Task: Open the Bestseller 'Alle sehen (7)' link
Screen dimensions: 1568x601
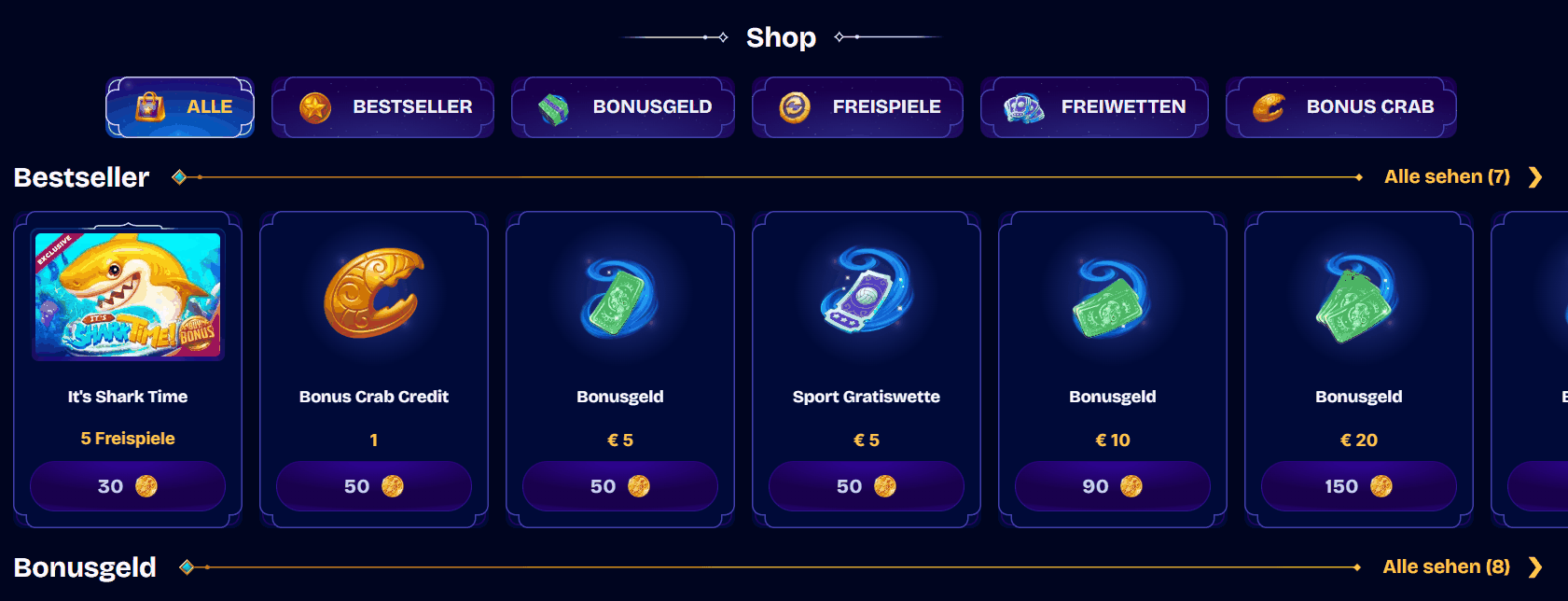Action: [1446, 176]
